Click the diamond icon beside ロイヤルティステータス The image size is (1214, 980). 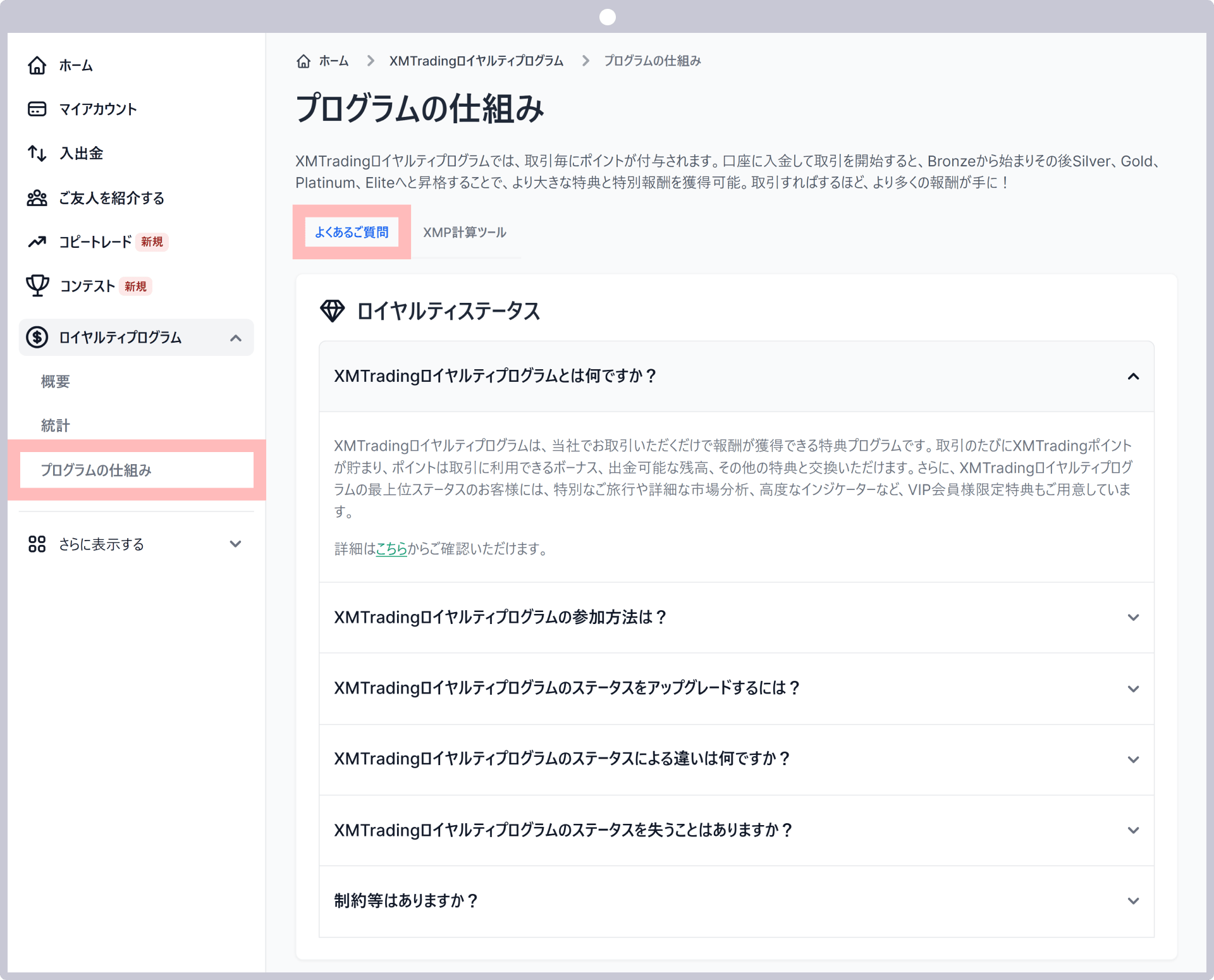(333, 311)
